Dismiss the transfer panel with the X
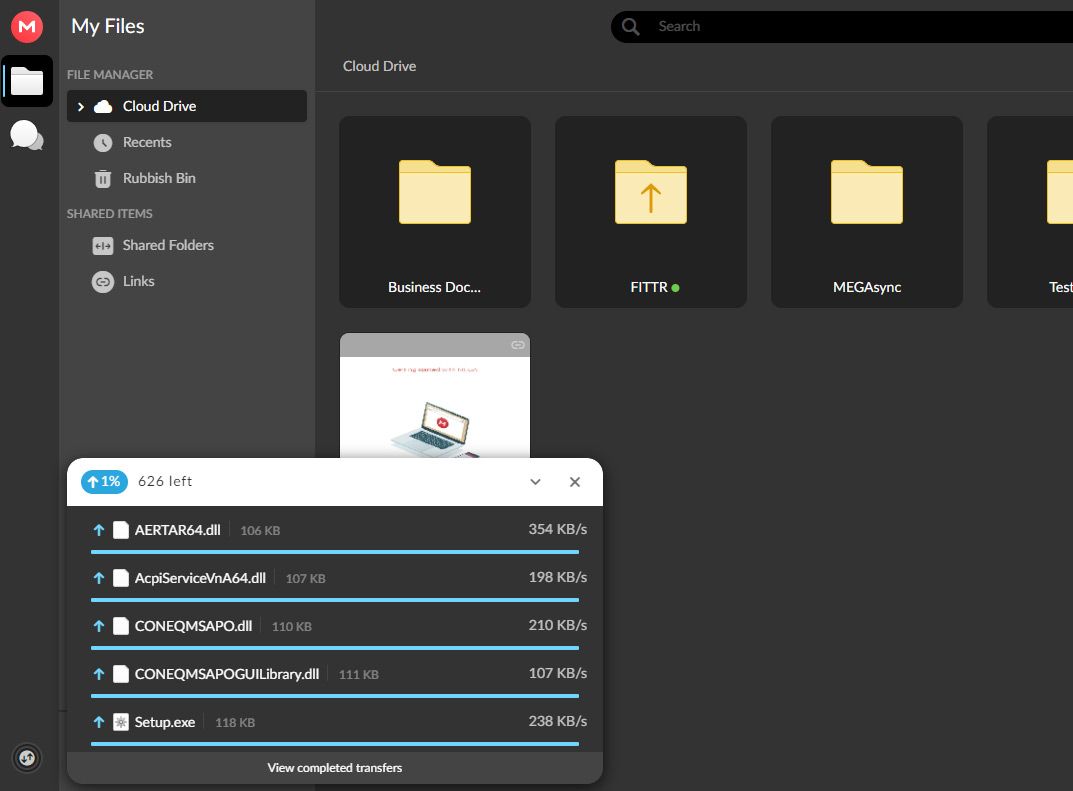This screenshot has width=1073, height=791. 575,481
